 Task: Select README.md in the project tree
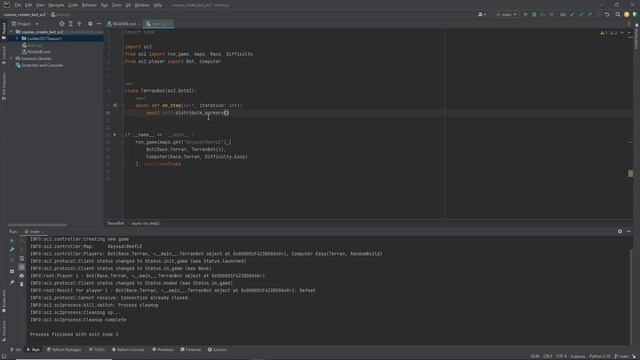point(39,52)
